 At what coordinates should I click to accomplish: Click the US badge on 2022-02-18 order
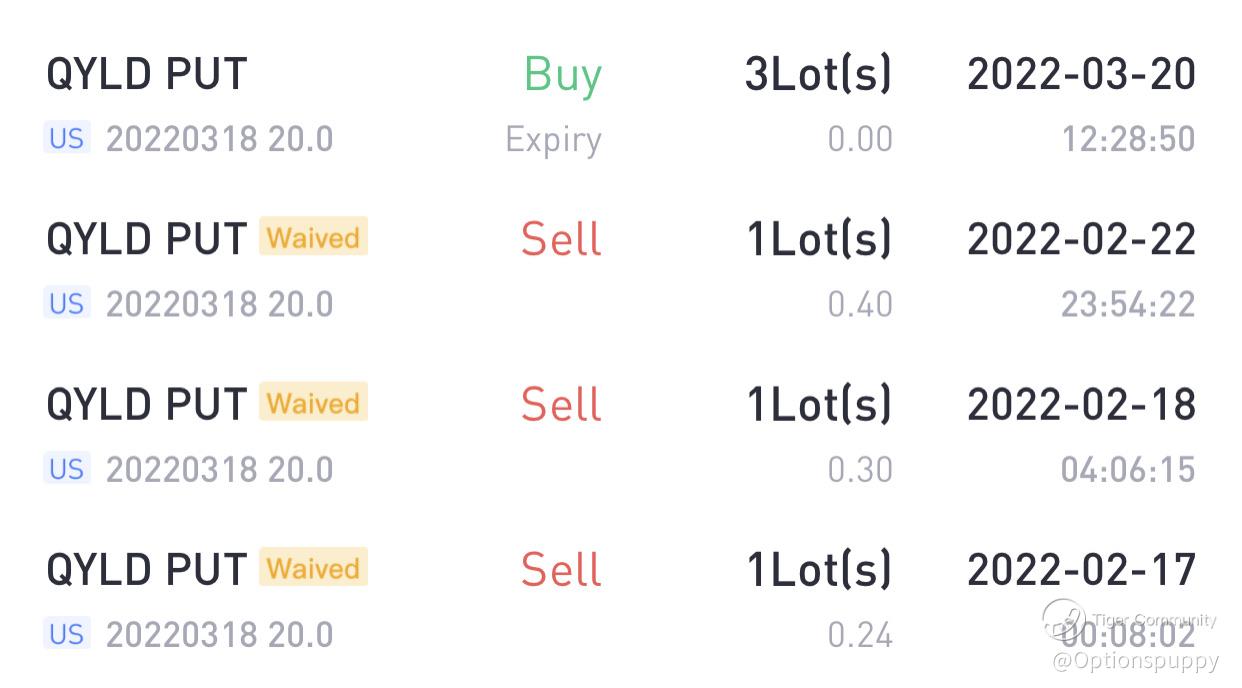coord(67,468)
